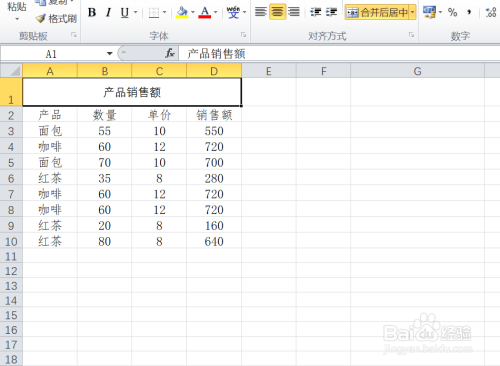The width and height of the screenshot is (500, 366).
Task: Open 字体 dialog launcher
Action: [244, 35]
